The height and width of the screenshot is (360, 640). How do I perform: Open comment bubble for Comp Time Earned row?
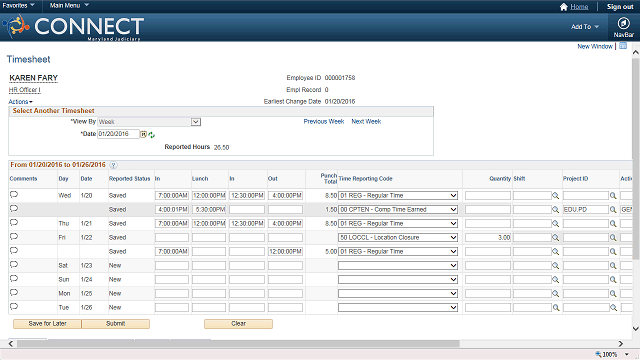point(14,209)
